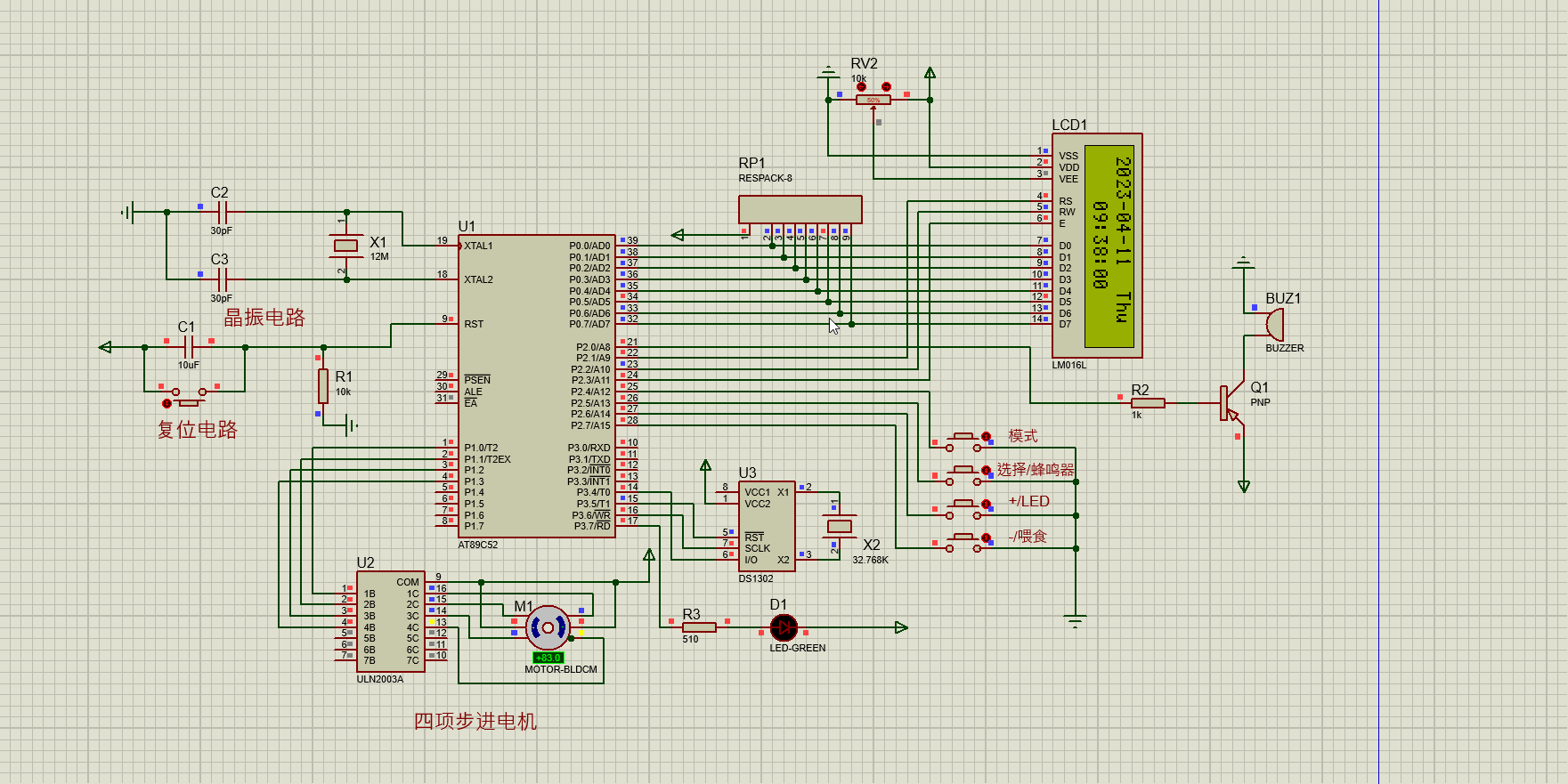Toggle the 模式 push button actuator
Viewport: 1568px width, 784px height.
(x=986, y=436)
